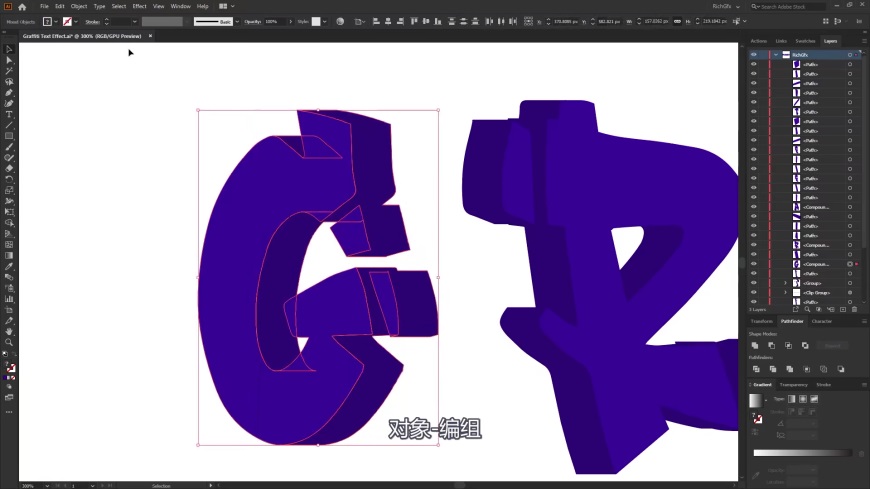The image size is (870, 489).
Task: Toggle visibility of the first Path sublayer
Action: pos(754,64)
